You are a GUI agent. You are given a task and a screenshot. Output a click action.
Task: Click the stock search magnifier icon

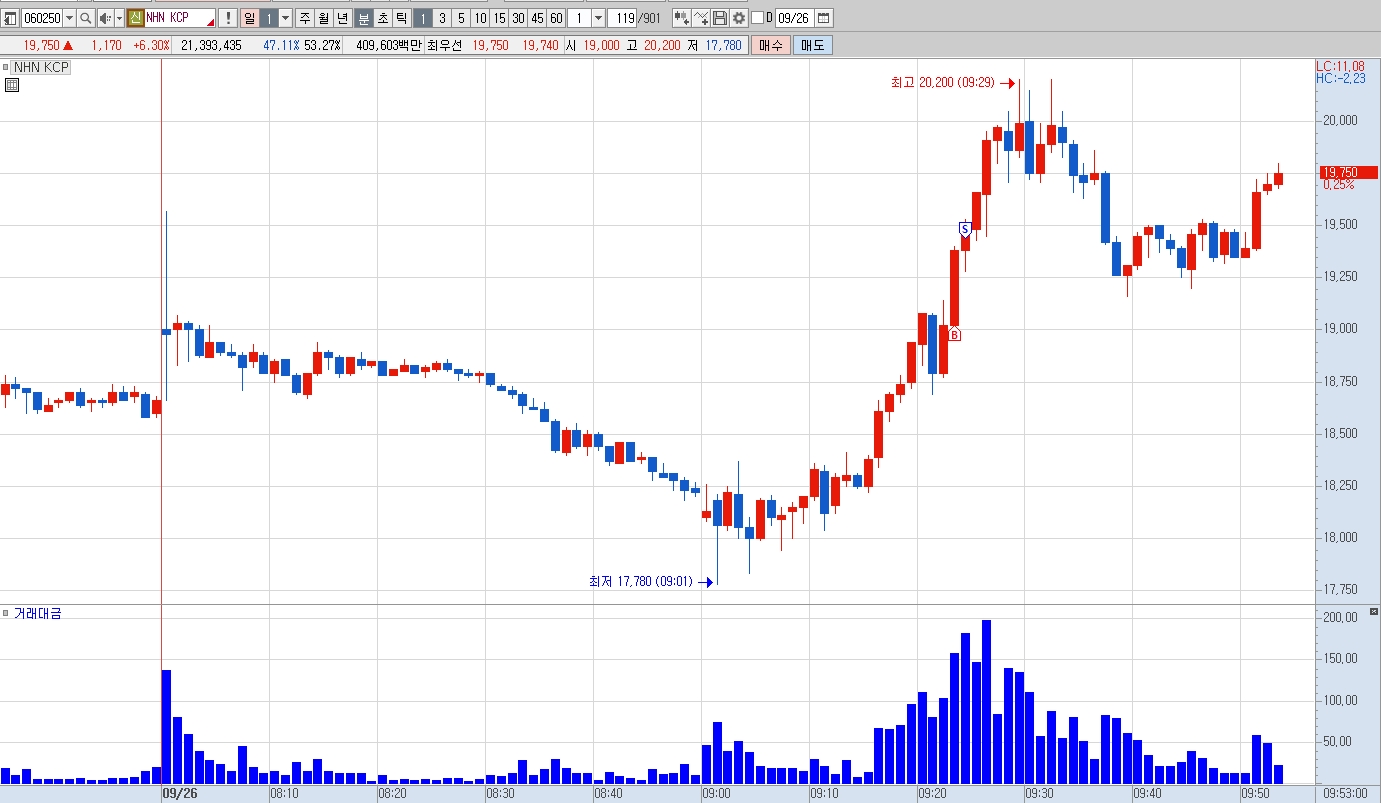pyautogui.click(x=86, y=18)
